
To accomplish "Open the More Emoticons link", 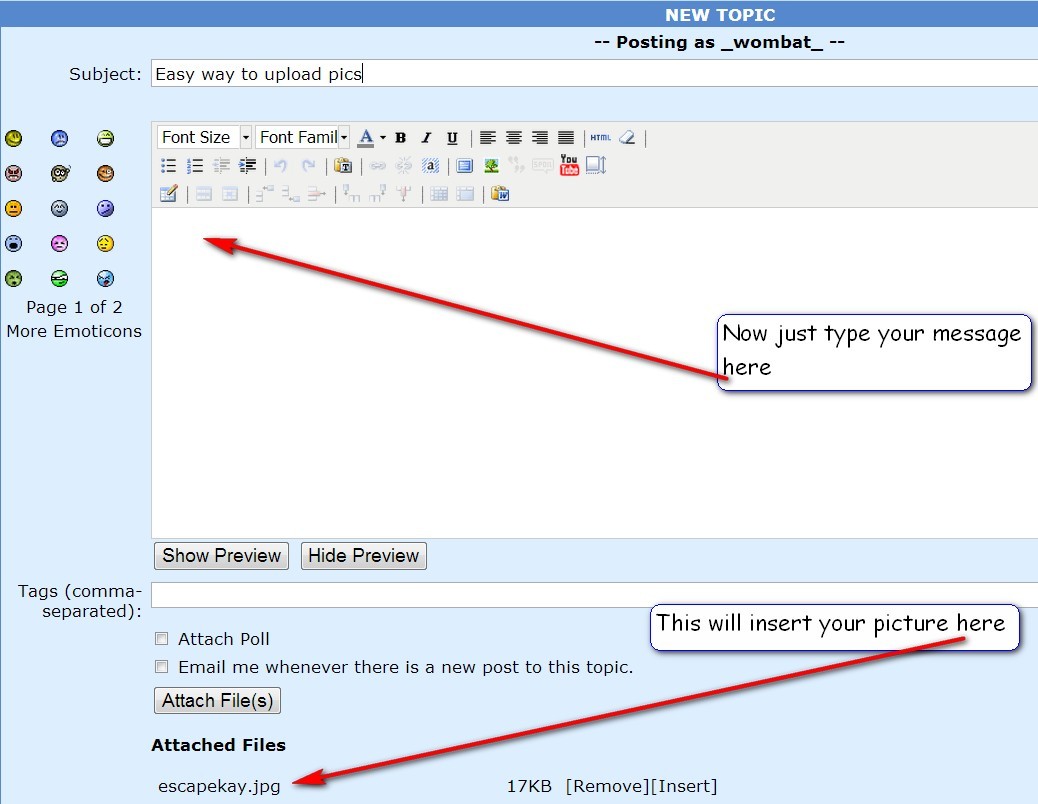I will (74, 331).
